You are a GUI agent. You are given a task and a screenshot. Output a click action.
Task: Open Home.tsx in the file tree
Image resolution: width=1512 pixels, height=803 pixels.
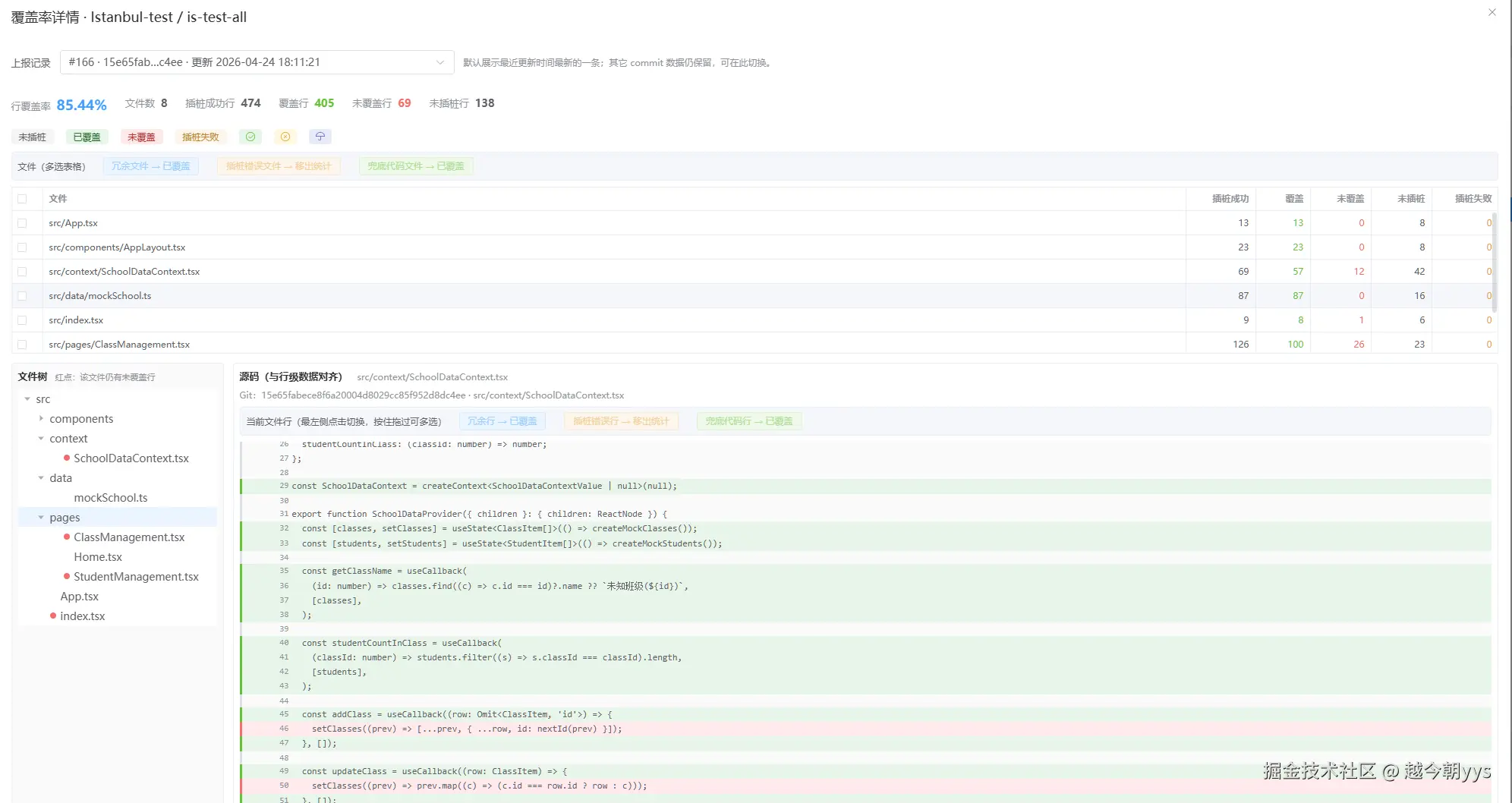(98, 557)
